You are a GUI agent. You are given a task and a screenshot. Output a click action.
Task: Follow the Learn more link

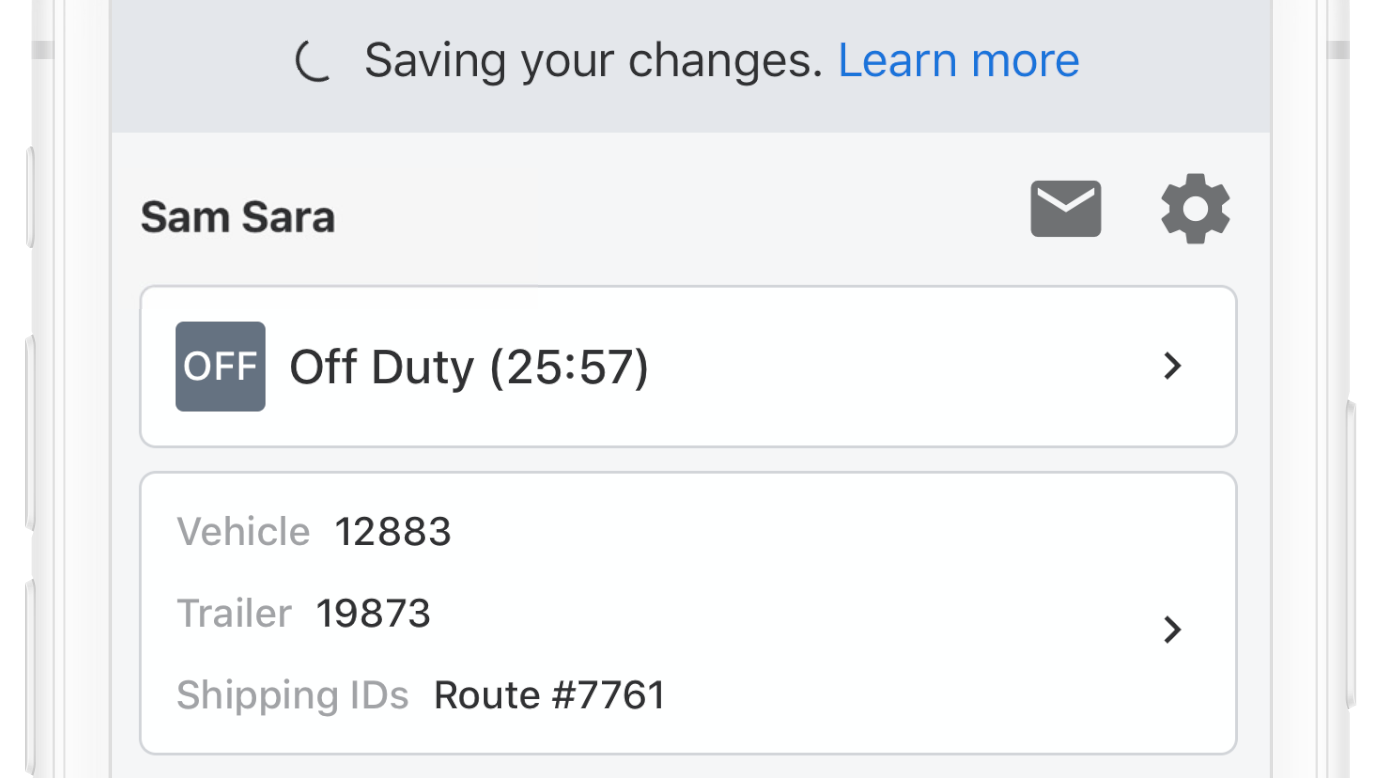(x=958, y=61)
